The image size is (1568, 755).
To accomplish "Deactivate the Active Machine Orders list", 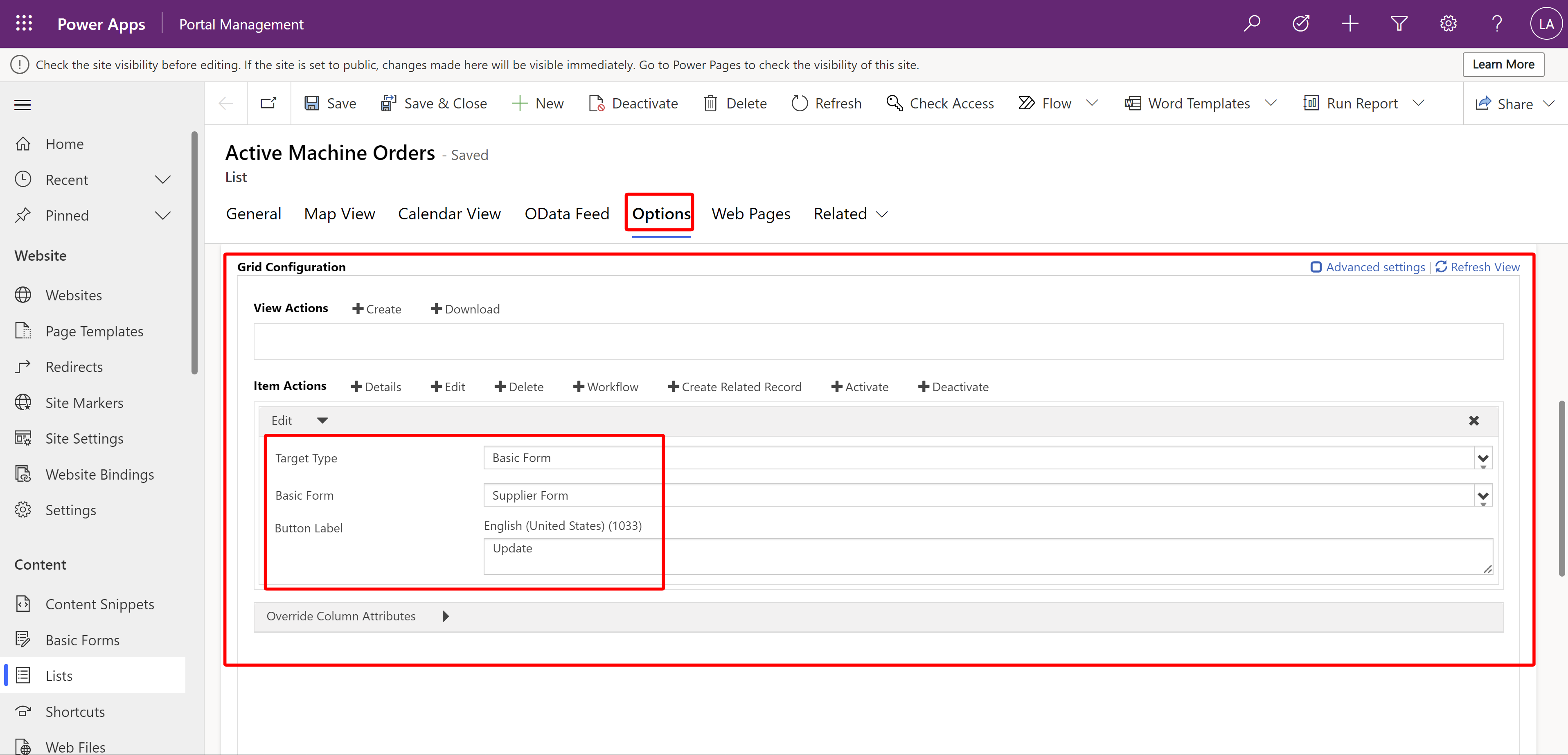I will click(x=633, y=104).
